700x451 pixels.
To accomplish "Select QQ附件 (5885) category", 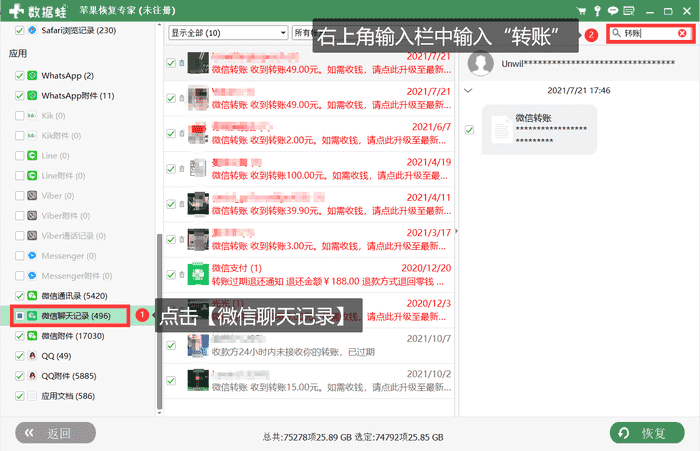I will (69, 376).
